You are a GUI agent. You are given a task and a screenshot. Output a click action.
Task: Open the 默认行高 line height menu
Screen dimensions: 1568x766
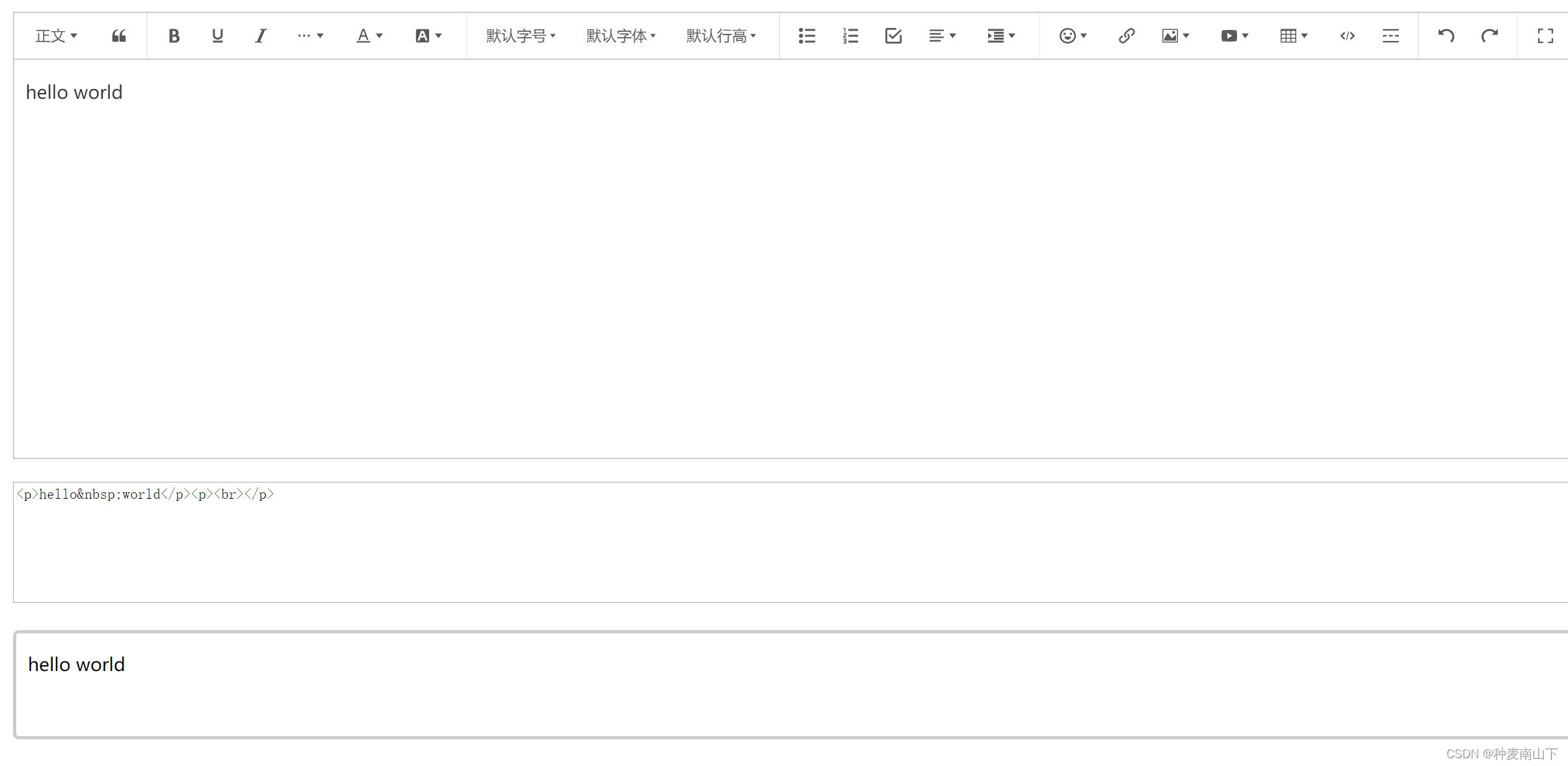click(721, 36)
